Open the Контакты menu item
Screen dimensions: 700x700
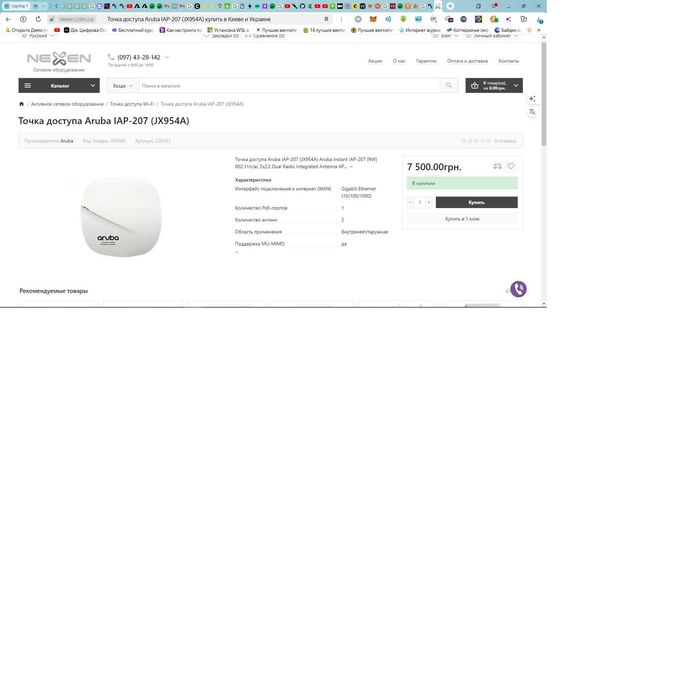508,61
